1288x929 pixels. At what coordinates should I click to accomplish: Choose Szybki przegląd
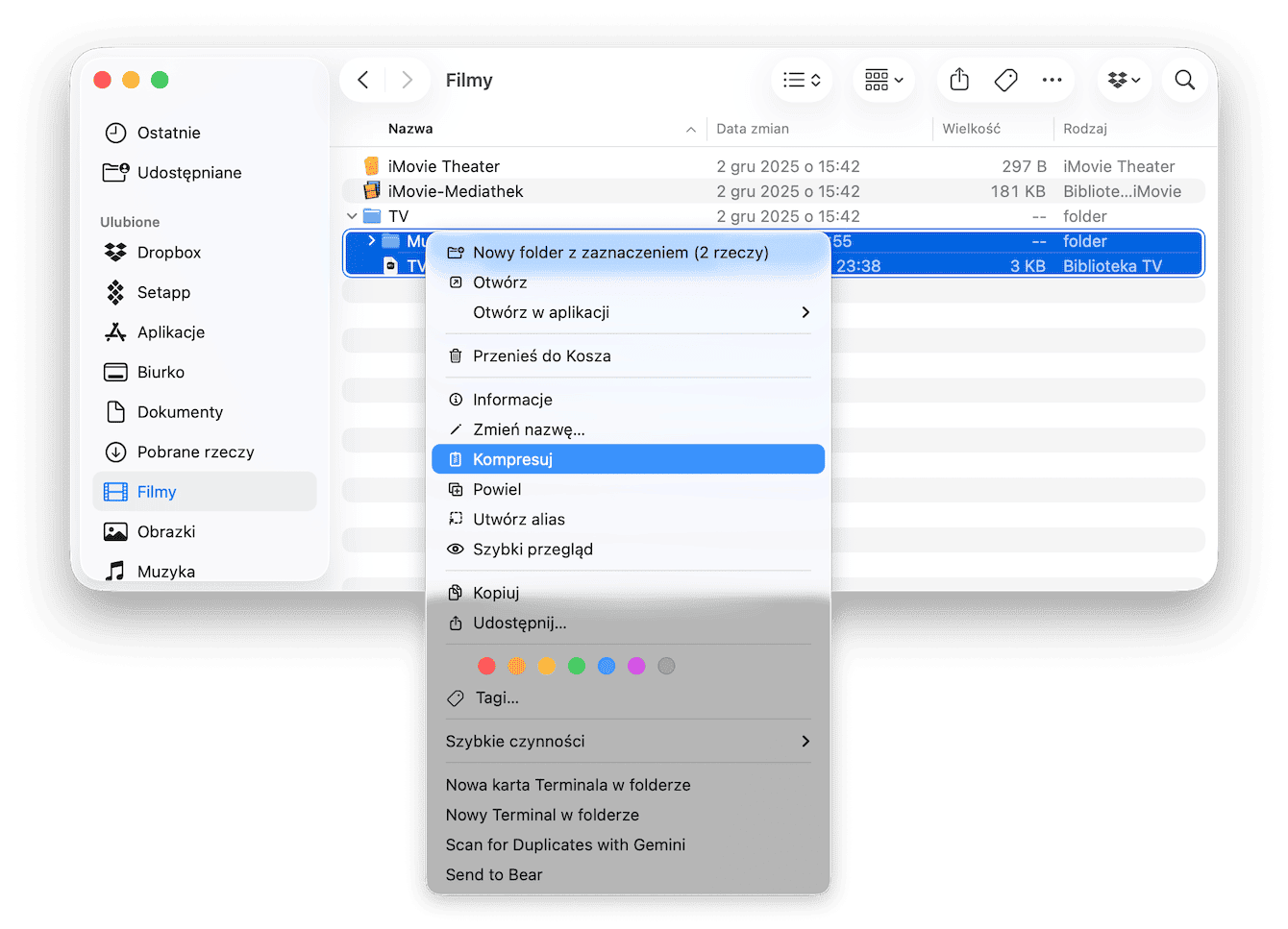pyautogui.click(x=629, y=549)
